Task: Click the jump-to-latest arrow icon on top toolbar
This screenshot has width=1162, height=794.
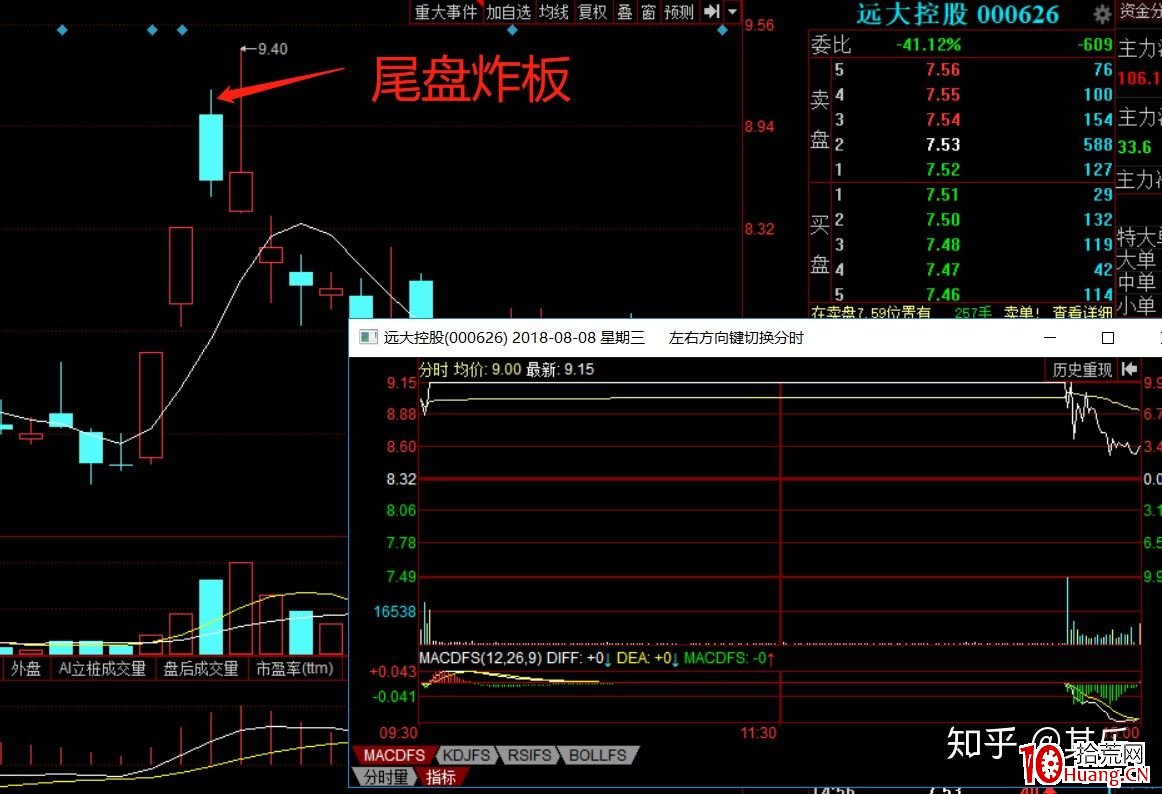Action: pyautogui.click(x=713, y=13)
